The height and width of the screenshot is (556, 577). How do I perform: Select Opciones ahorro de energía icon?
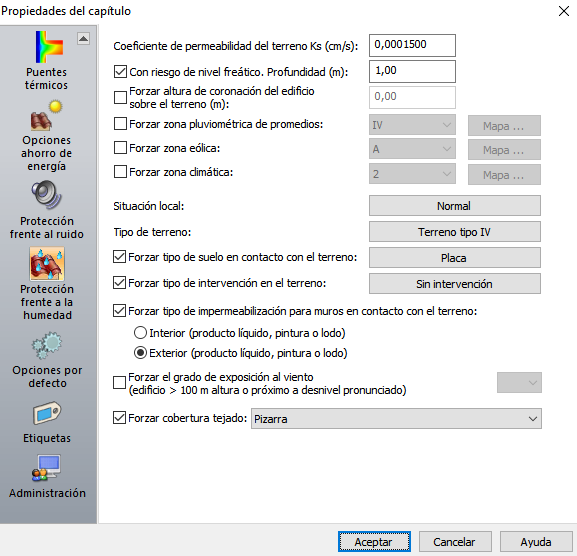[x=47, y=116]
